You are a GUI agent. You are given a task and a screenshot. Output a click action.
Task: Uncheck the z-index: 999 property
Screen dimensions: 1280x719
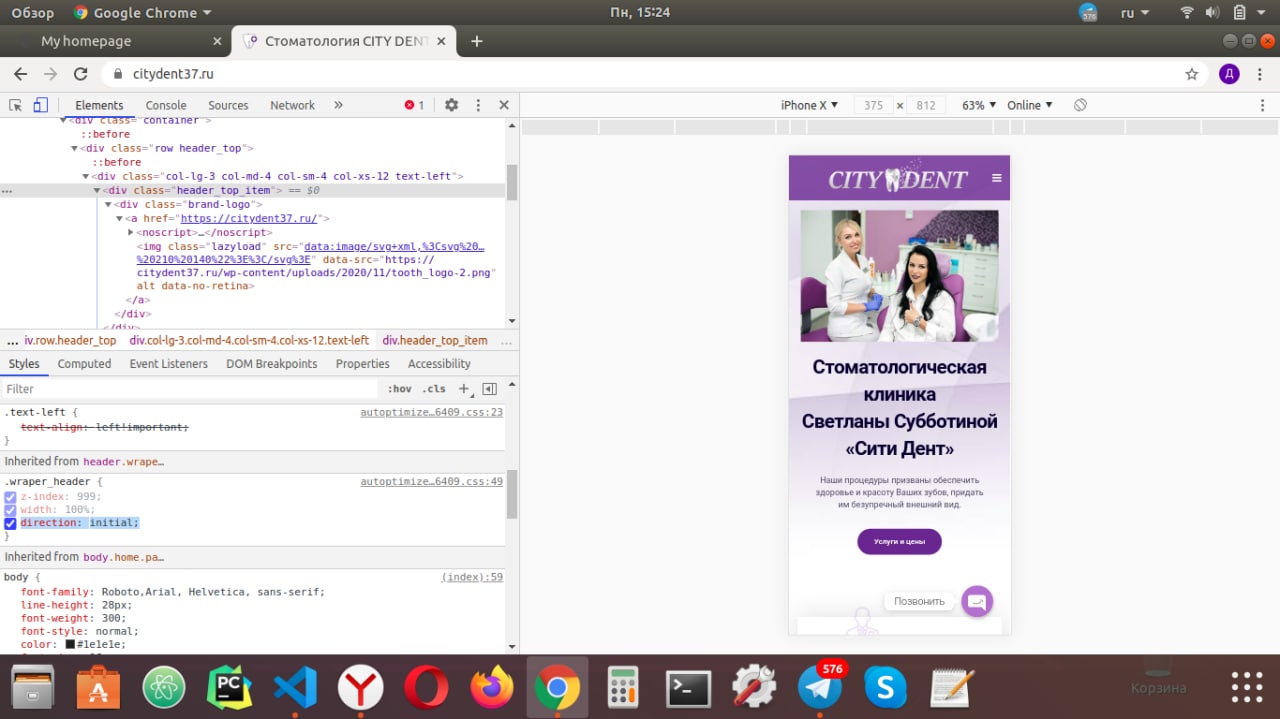point(10,497)
